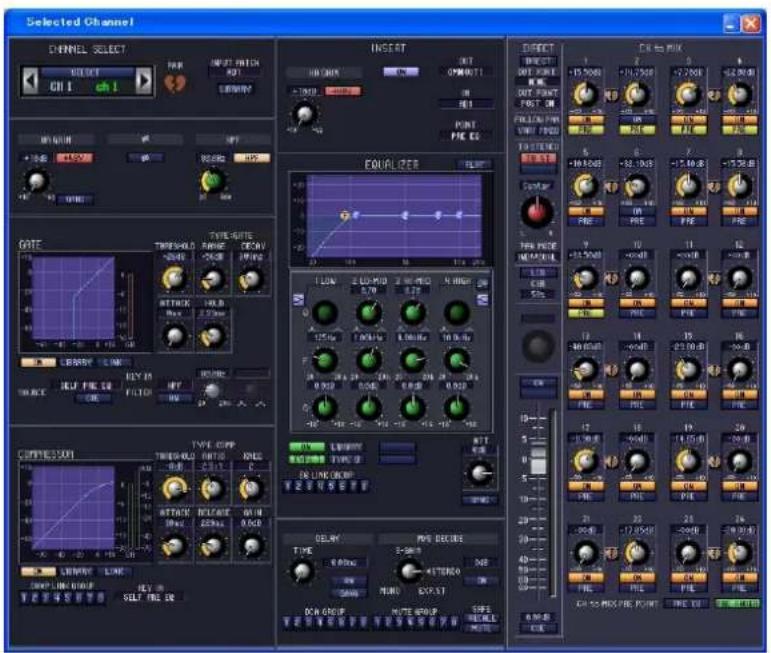Click the Gate RANGE knob
Screen dimensions: 771x653
point(213,279)
